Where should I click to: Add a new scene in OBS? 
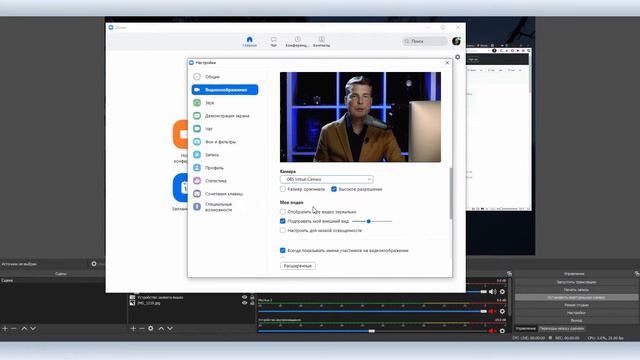(x=5, y=329)
